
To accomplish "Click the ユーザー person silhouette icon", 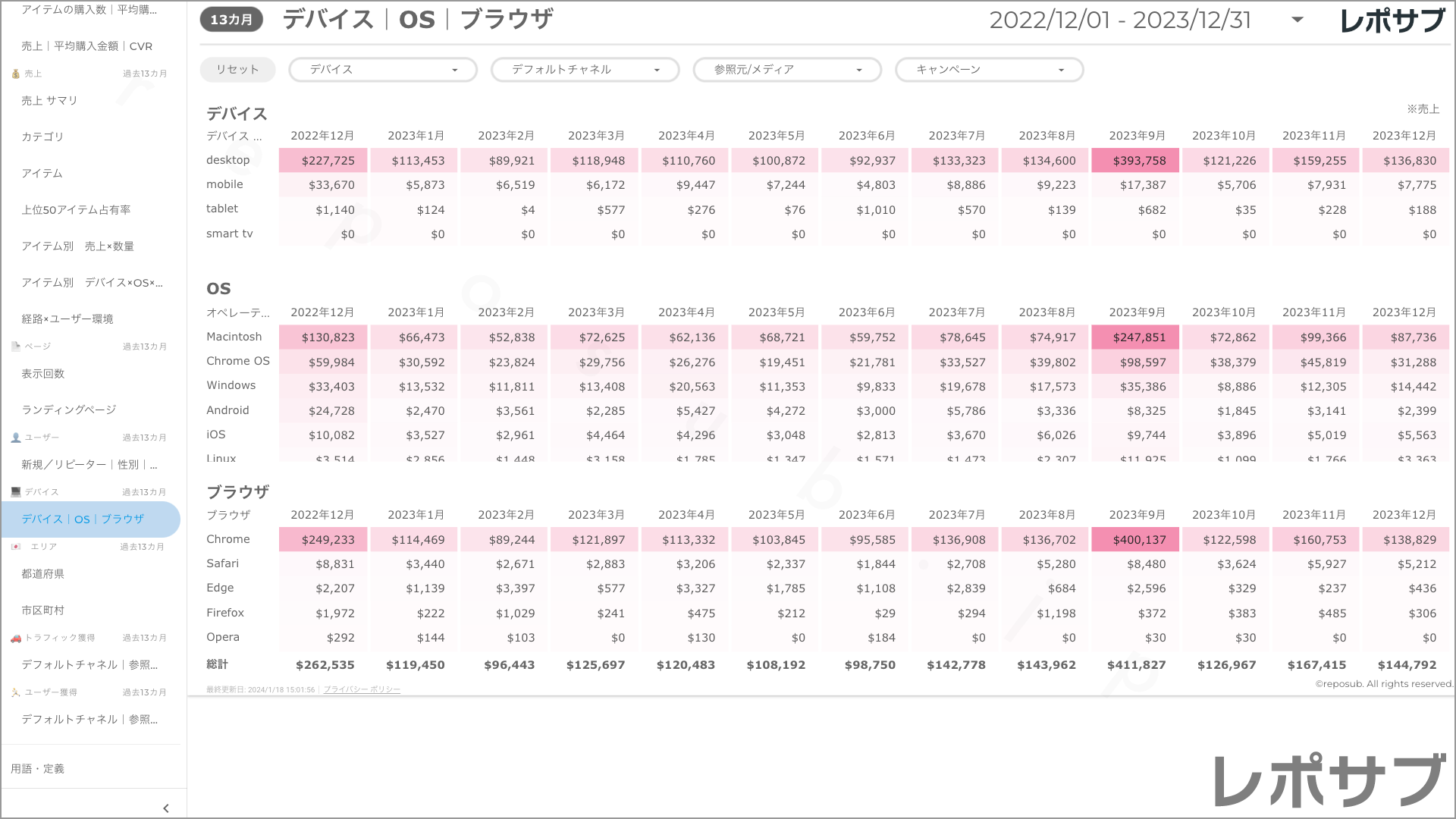I will tap(15, 438).
